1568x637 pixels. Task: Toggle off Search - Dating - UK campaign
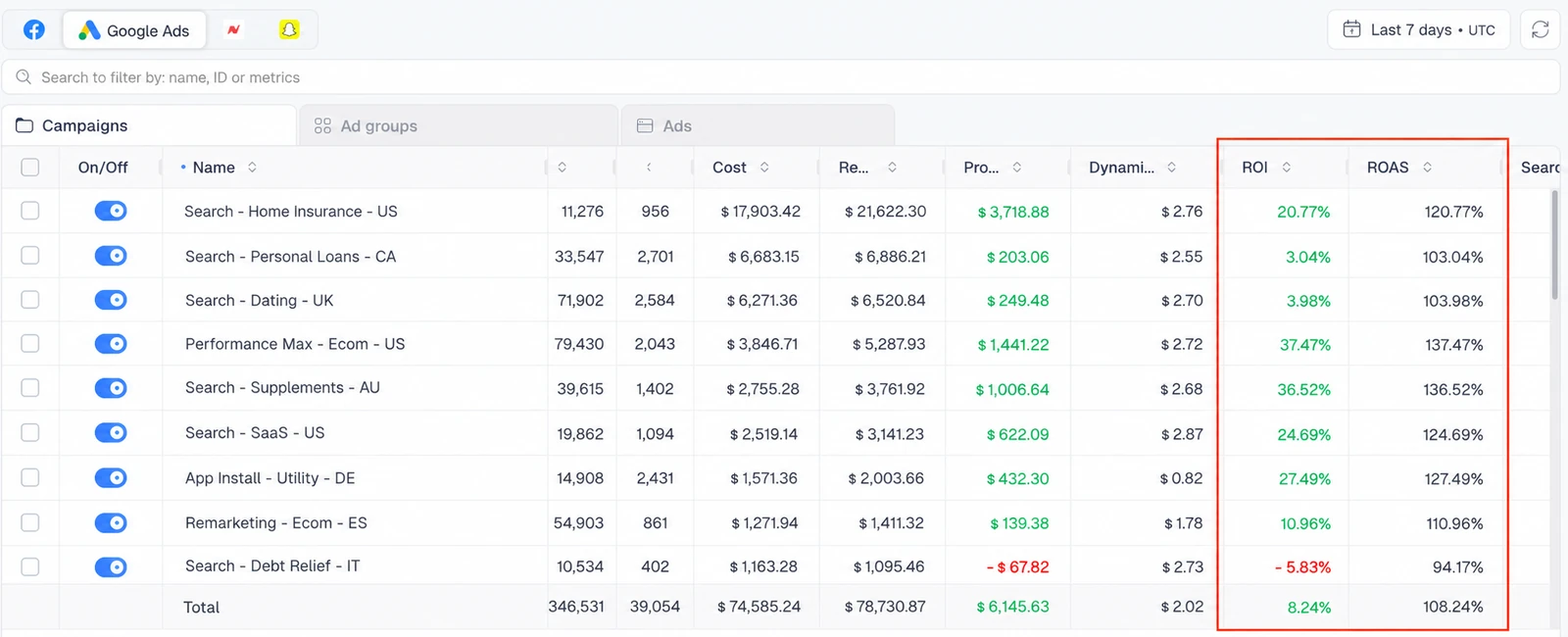pyautogui.click(x=111, y=300)
